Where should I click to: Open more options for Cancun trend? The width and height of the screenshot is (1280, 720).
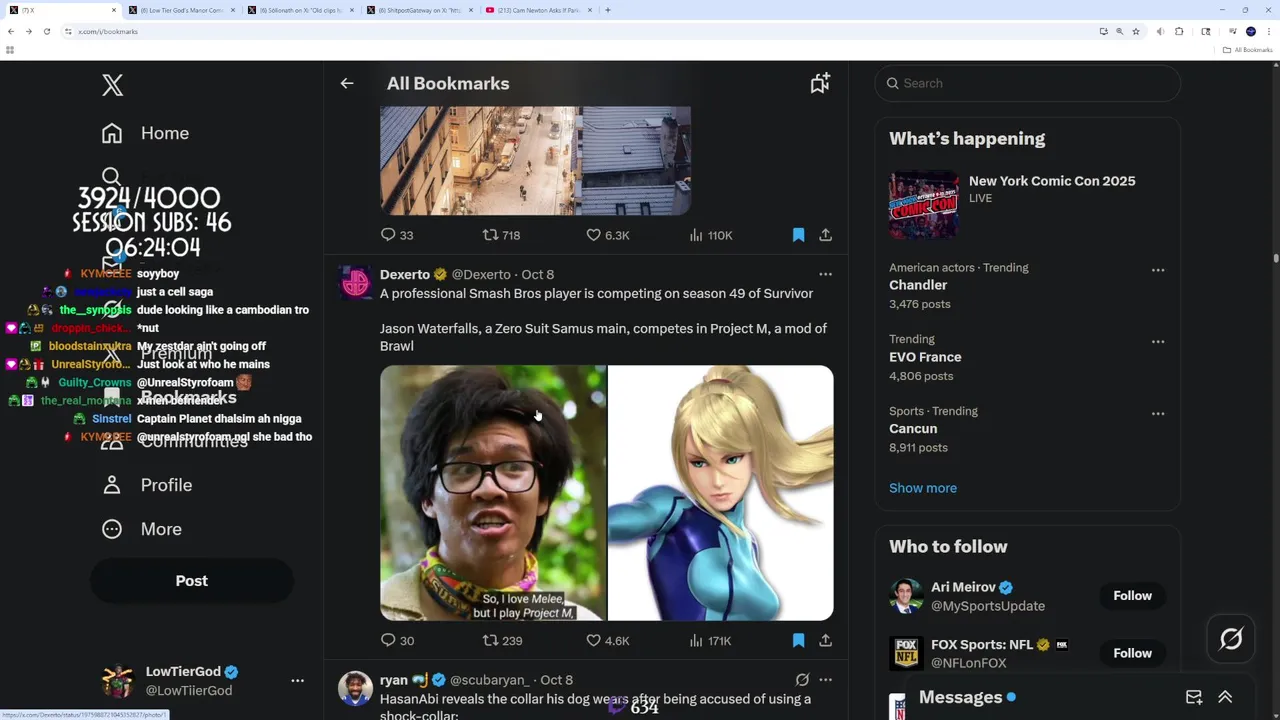1158,414
